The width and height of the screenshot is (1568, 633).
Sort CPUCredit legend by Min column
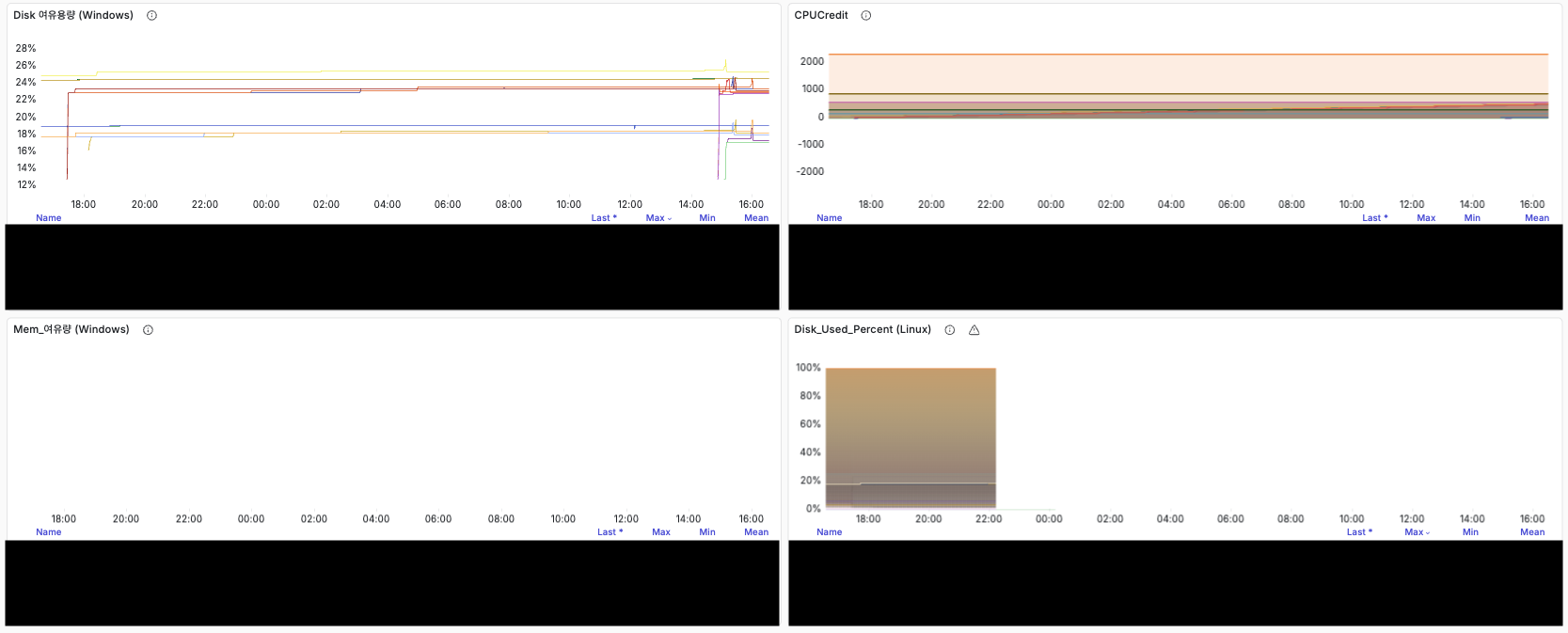pyautogui.click(x=1472, y=218)
